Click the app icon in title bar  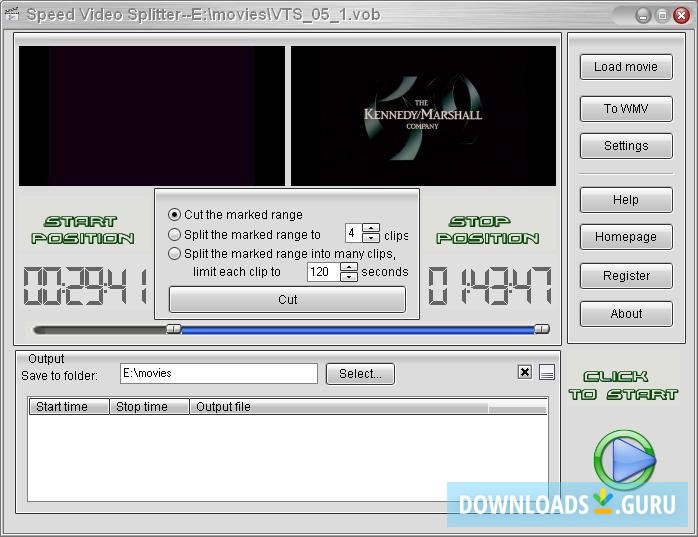[x=12, y=14]
